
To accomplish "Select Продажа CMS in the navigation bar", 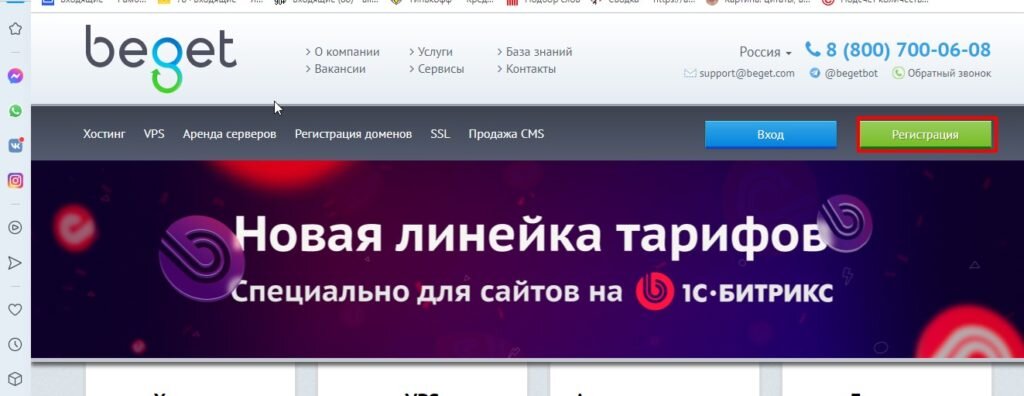I will [506, 134].
